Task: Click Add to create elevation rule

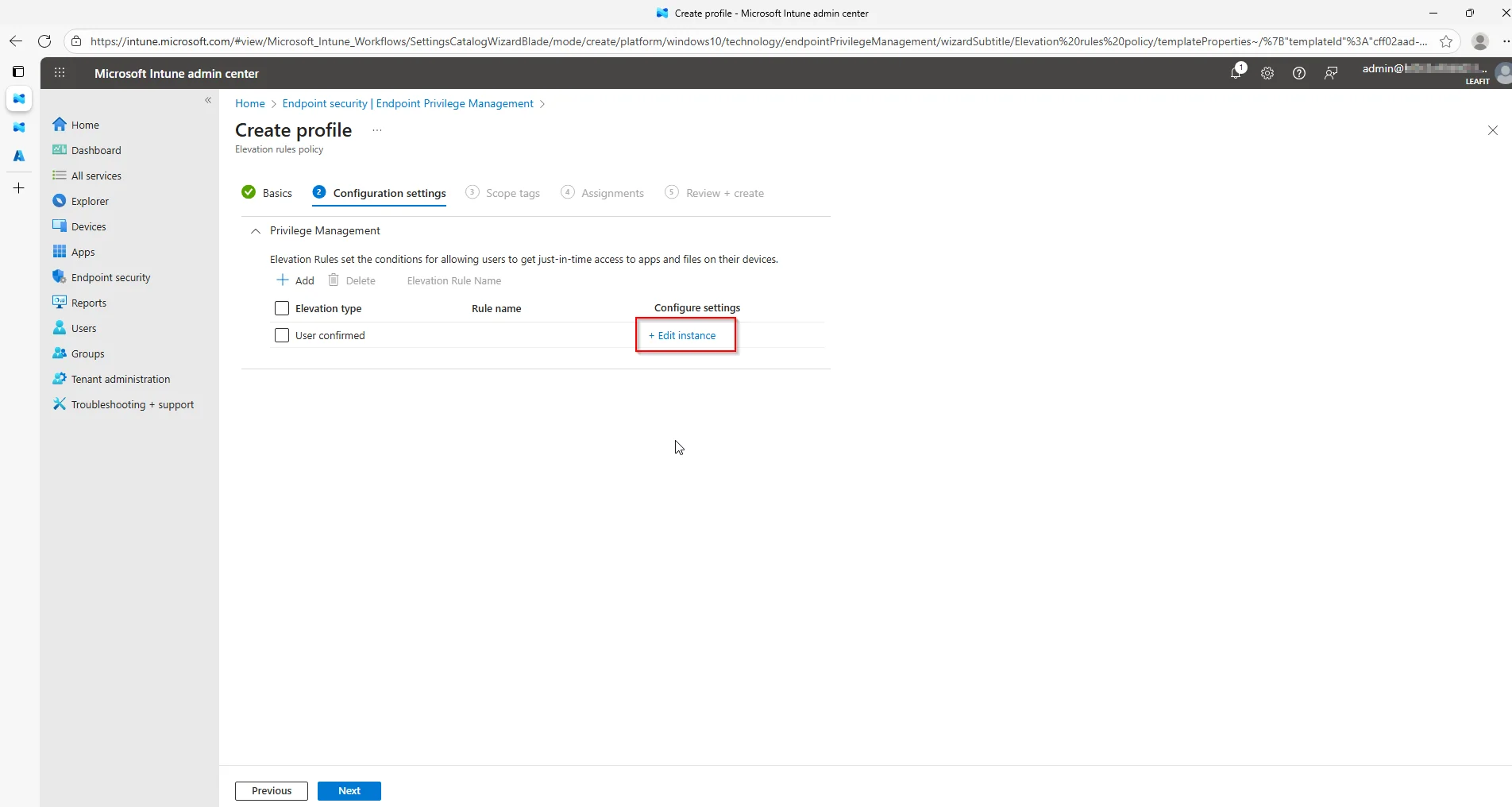Action: click(x=295, y=280)
